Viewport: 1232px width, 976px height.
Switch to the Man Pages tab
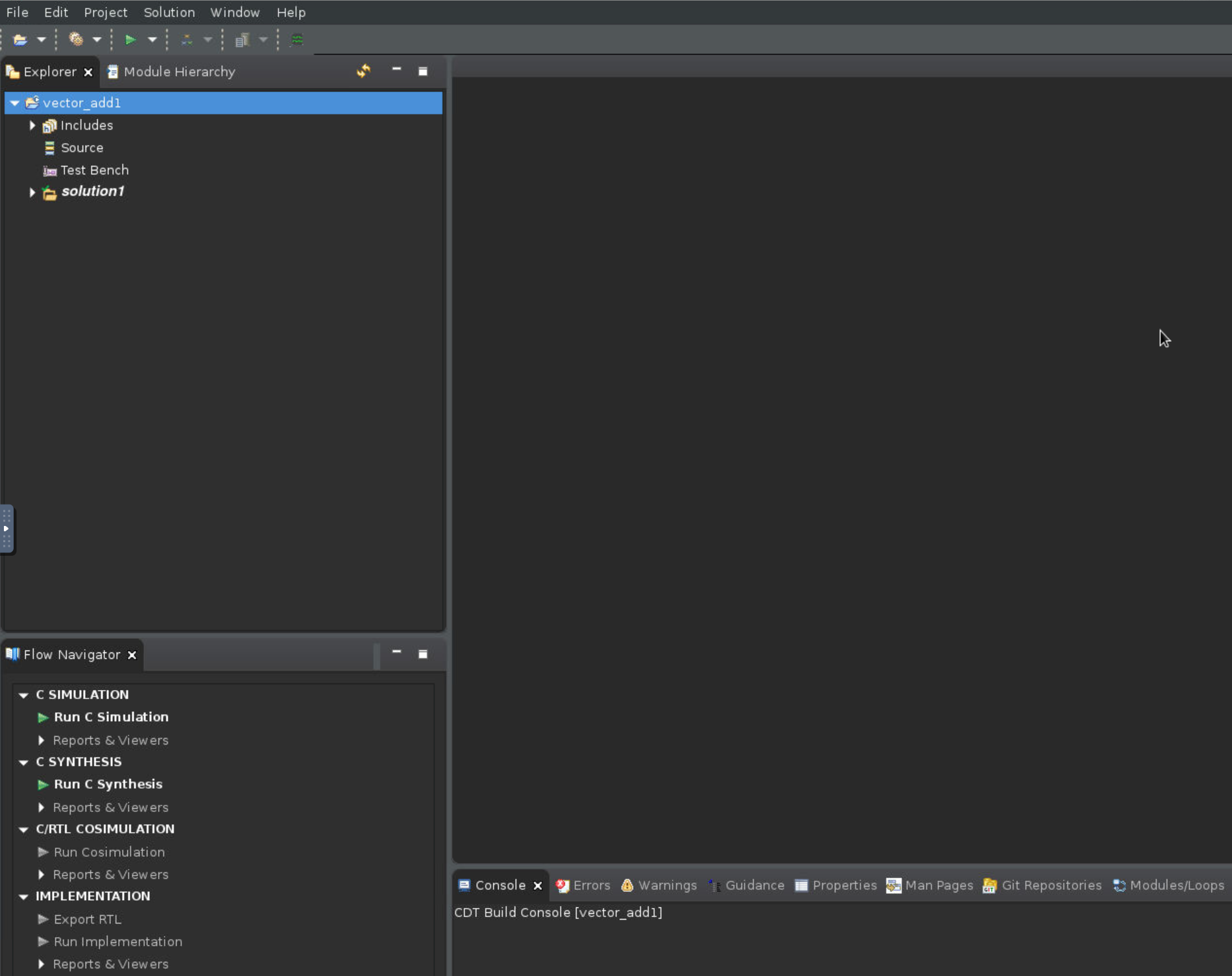930,886
